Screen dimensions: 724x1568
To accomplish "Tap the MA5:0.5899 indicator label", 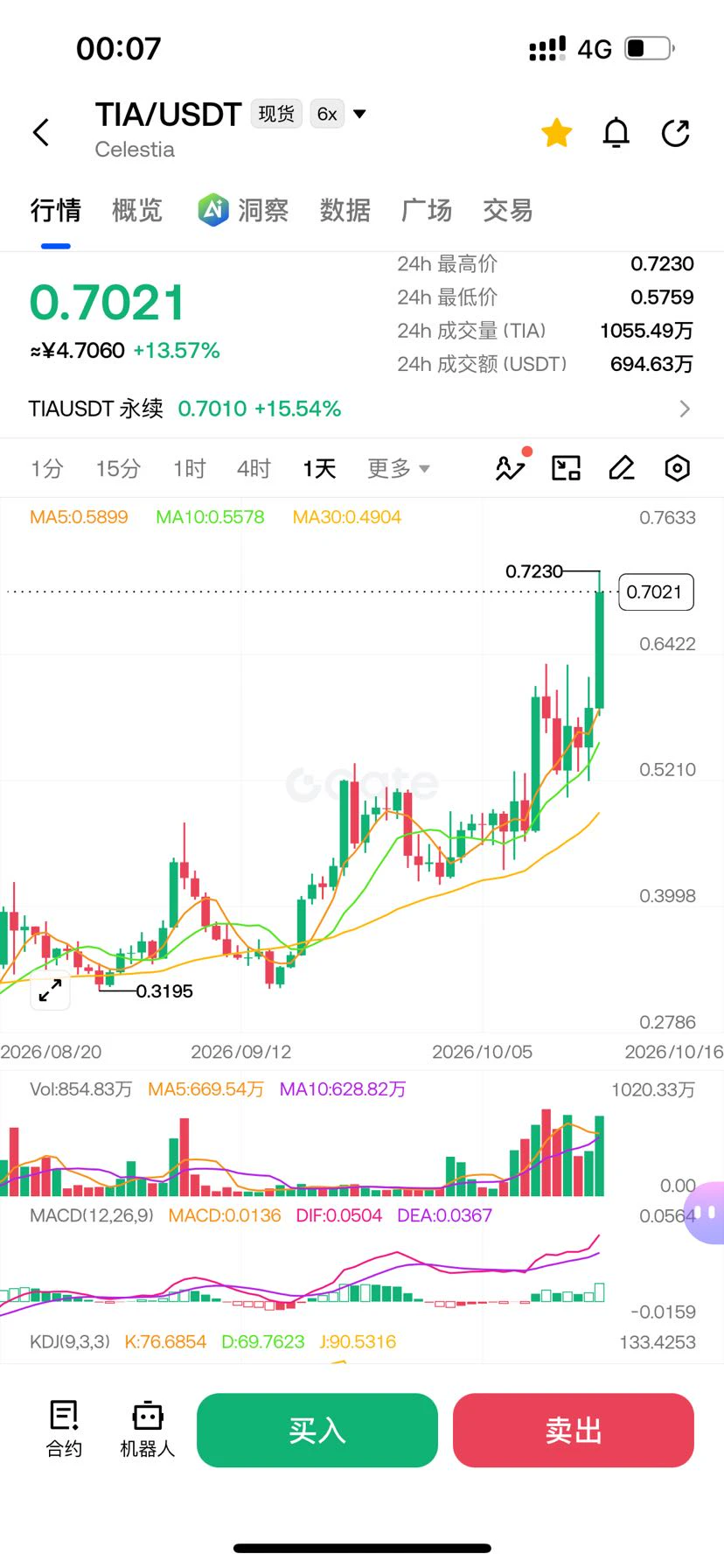I will [79, 517].
